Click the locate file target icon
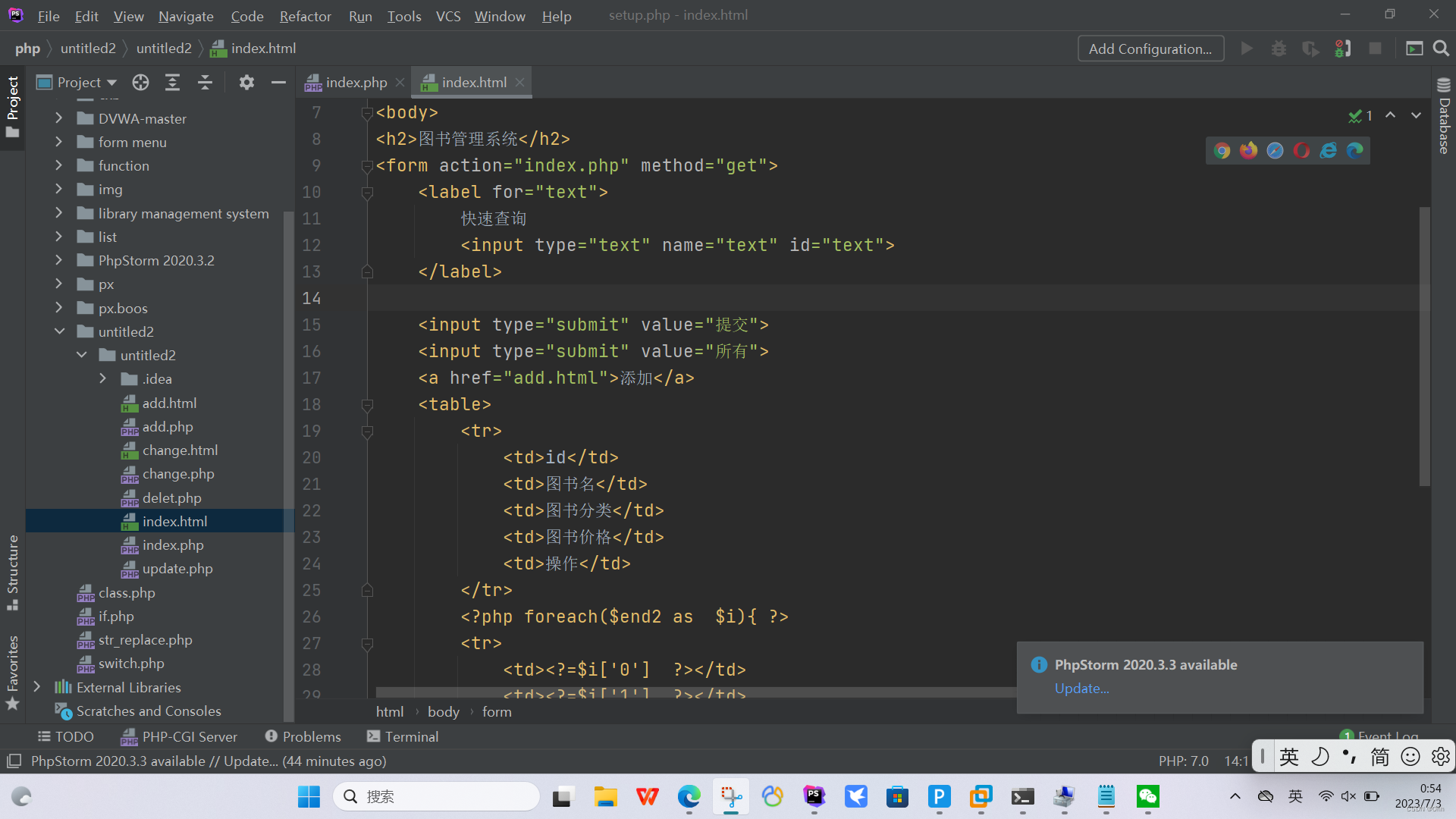 point(140,83)
